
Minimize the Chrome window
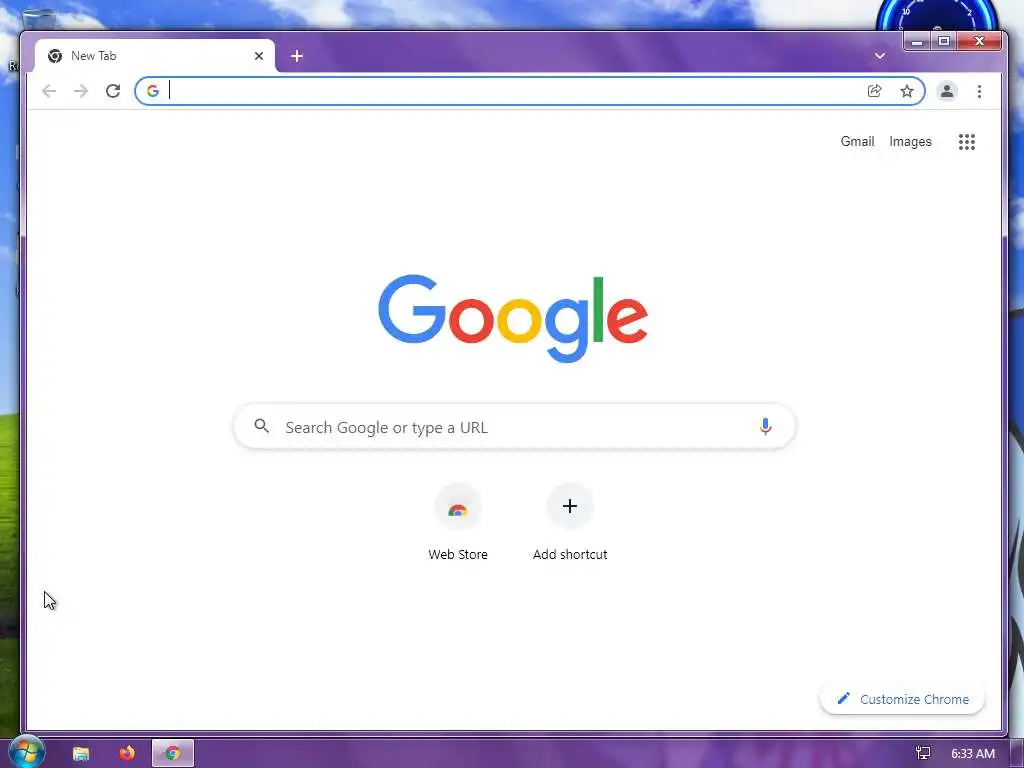point(917,41)
